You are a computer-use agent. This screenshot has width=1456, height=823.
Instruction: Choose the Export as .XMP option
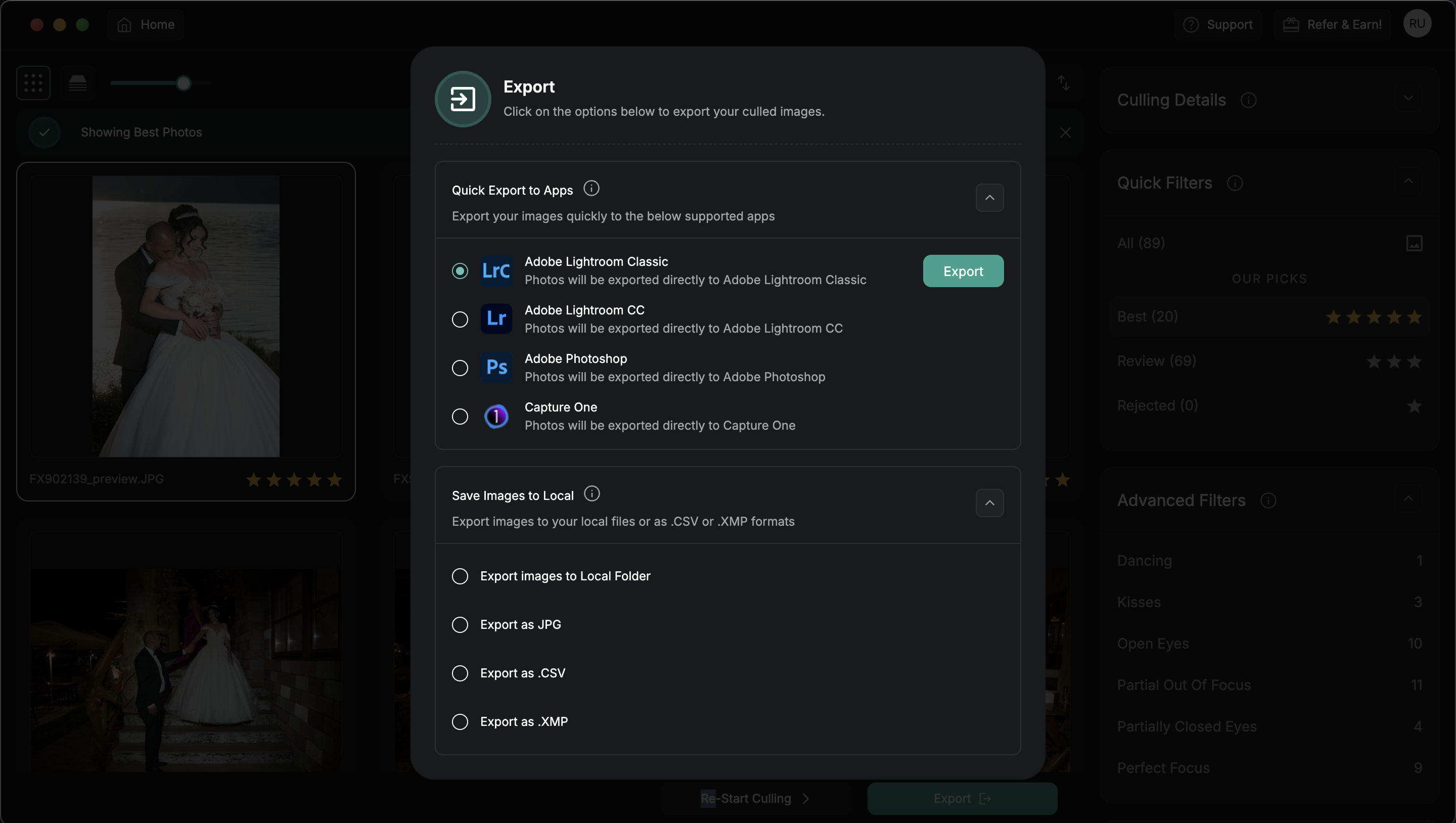[x=460, y=722]
